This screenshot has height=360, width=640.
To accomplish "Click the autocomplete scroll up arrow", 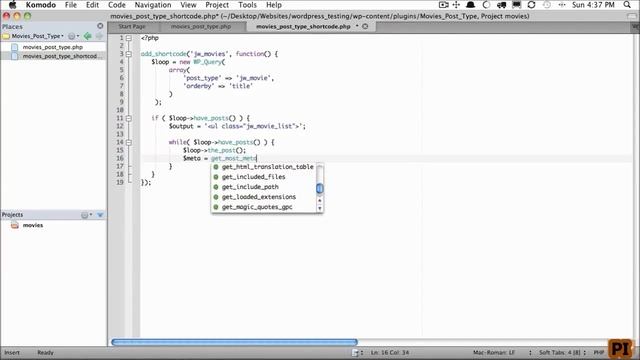I will [x=320, y=200].
